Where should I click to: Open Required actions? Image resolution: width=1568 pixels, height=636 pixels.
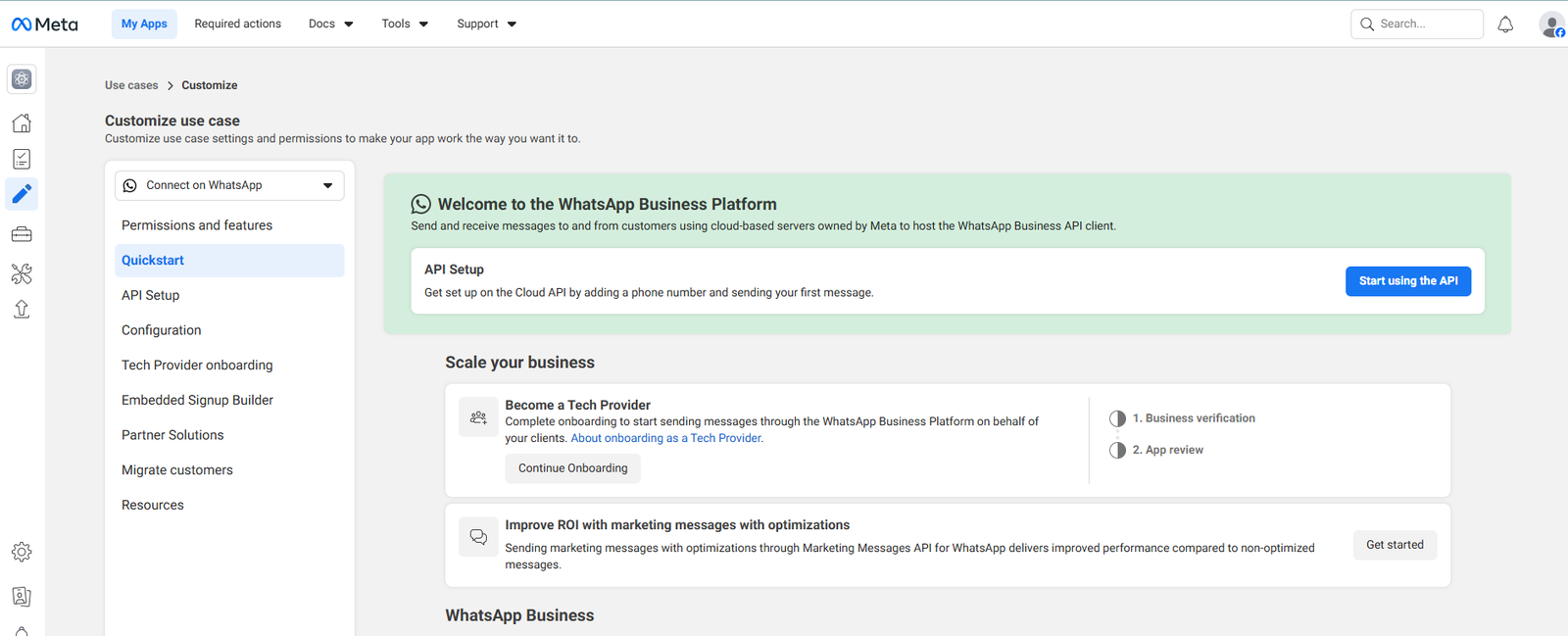click(237, 24)
